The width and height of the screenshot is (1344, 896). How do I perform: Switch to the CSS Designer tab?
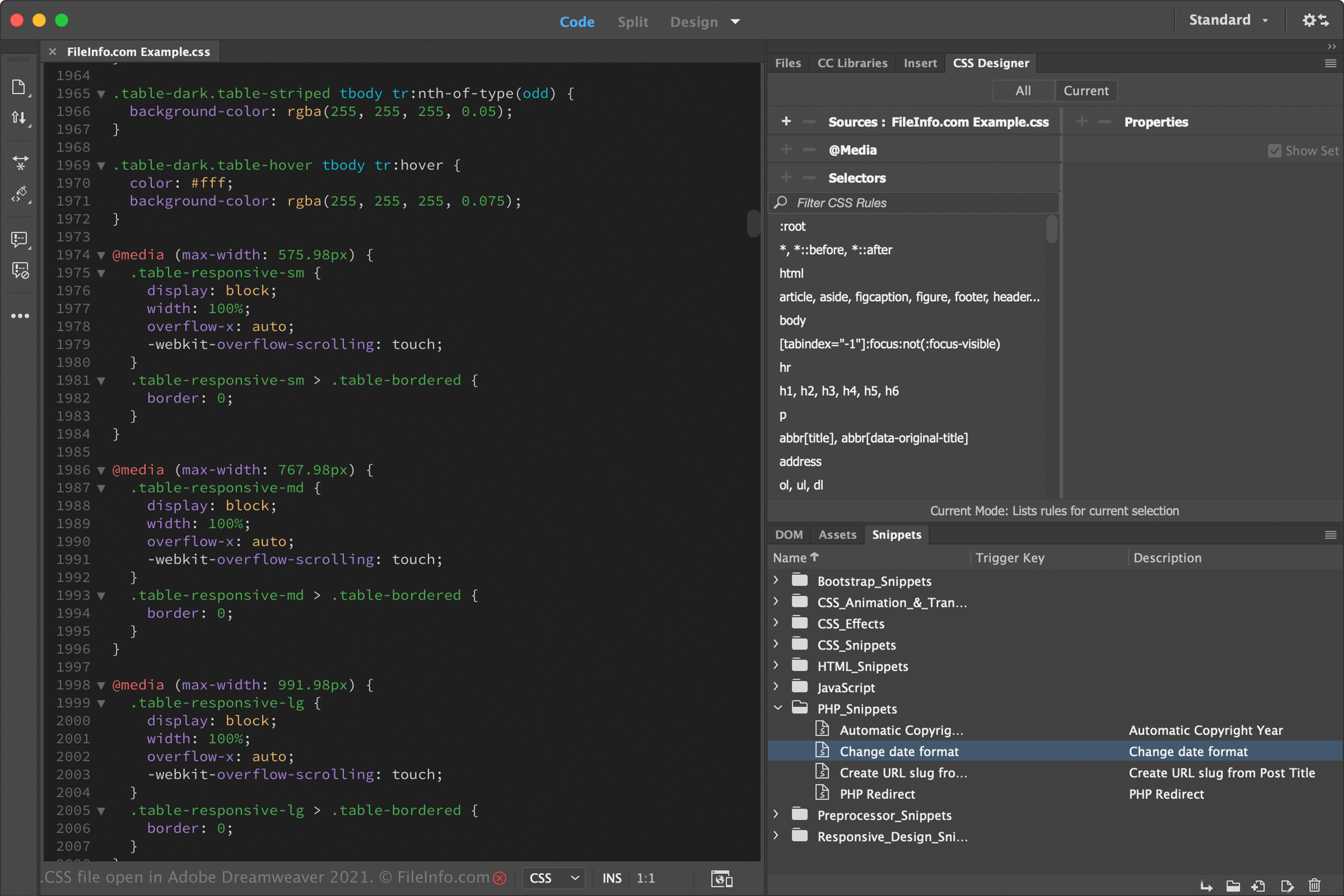[990, 62]
